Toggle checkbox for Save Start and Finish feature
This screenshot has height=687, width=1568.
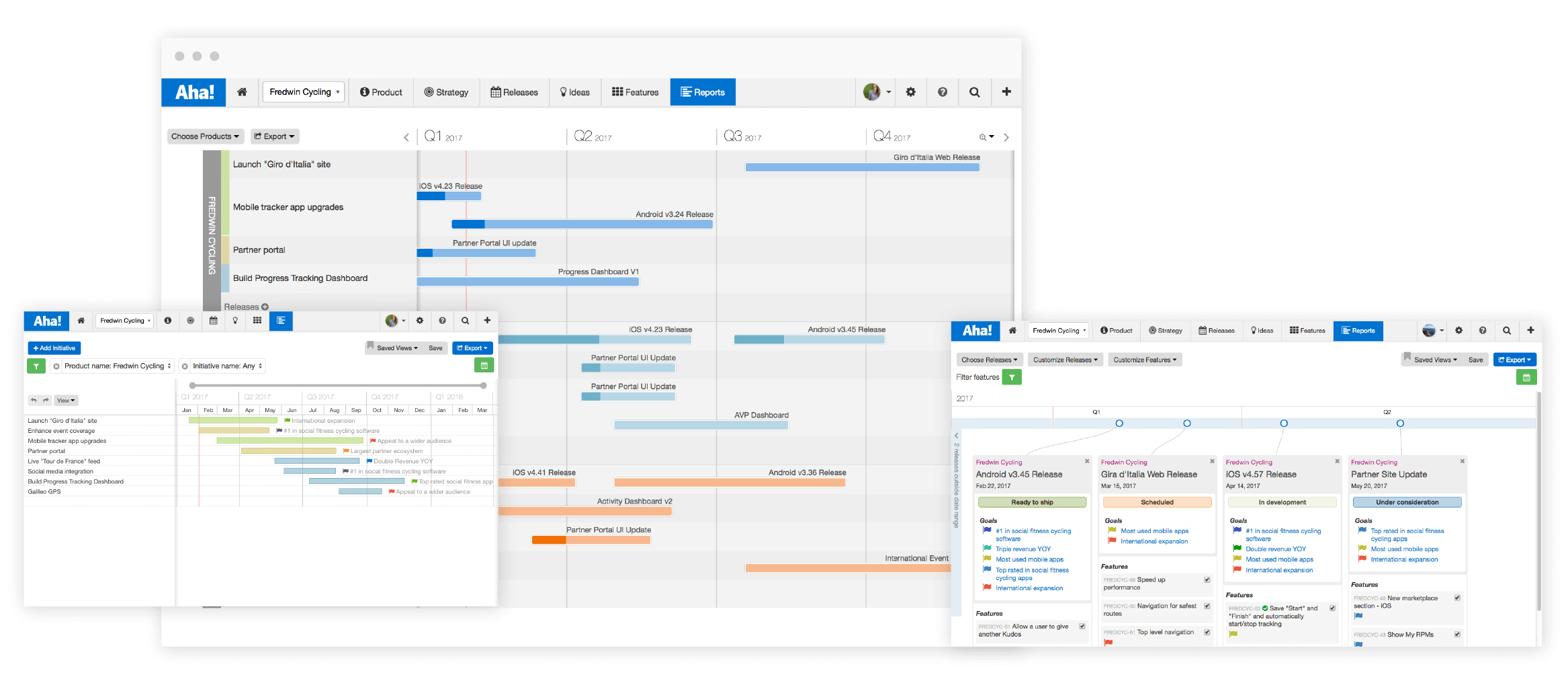coord(1332,608)
